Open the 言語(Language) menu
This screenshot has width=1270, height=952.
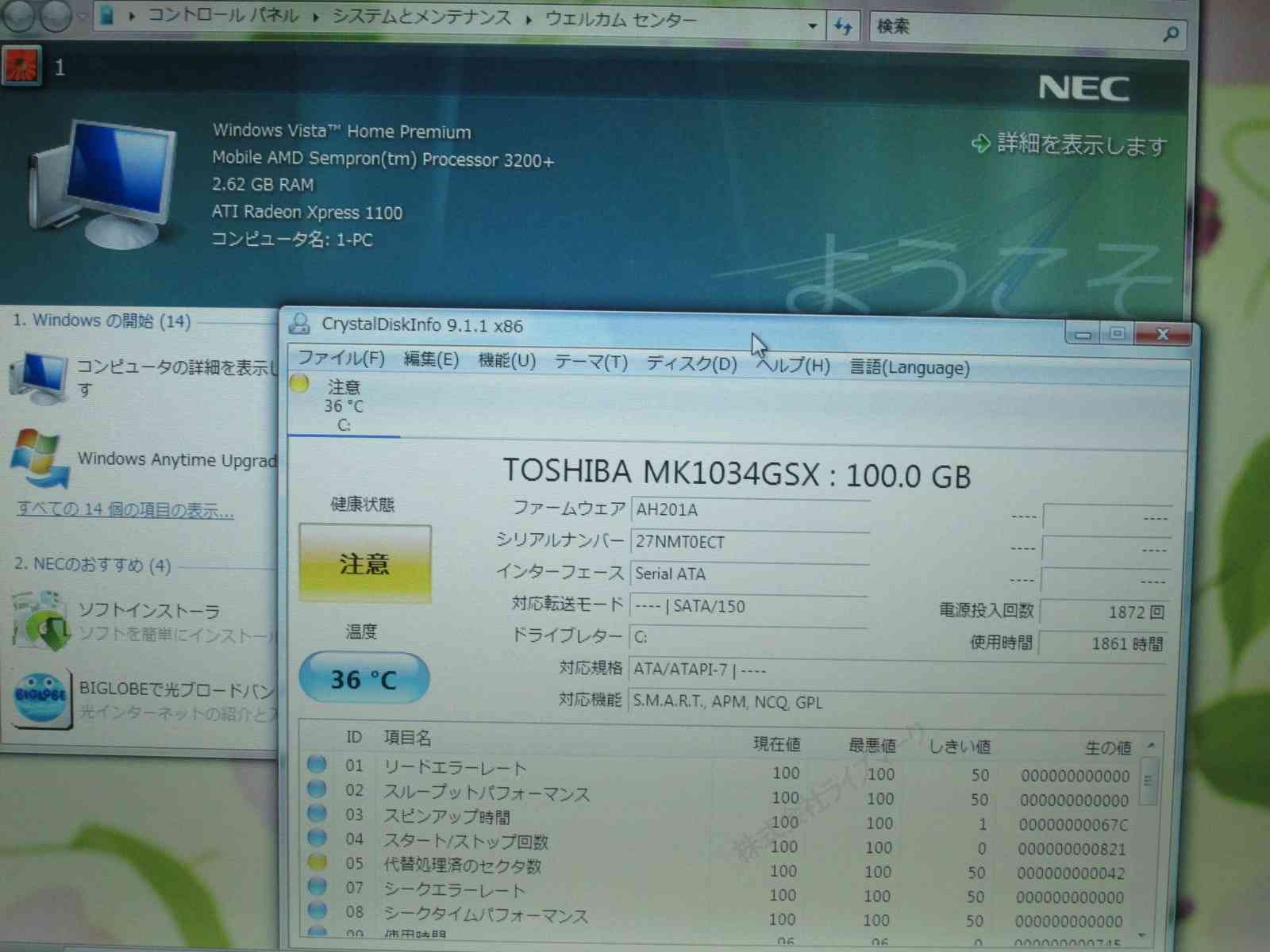tap(910, 367)
